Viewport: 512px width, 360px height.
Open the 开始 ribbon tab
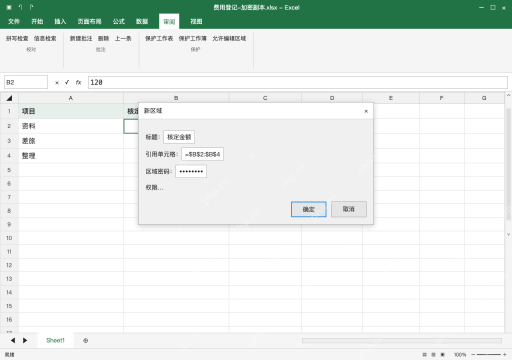[37, 21]
